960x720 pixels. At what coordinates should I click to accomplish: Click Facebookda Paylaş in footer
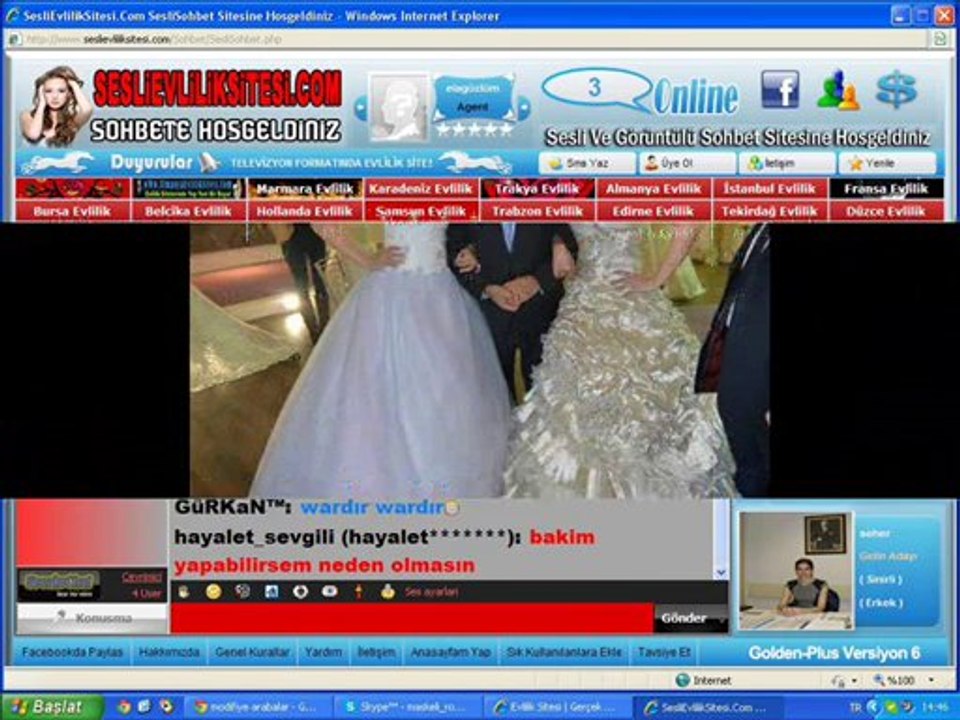coord(72,653)
